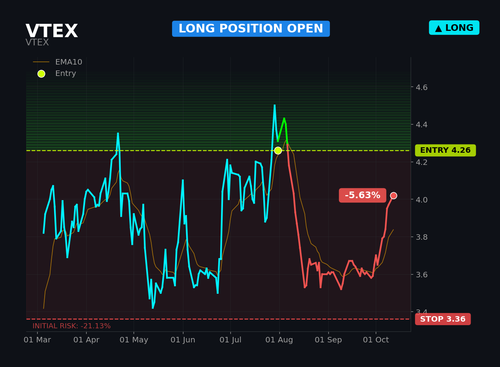Select the Entry legend label
Screen dimensions: 500x367
click(66, 73)
